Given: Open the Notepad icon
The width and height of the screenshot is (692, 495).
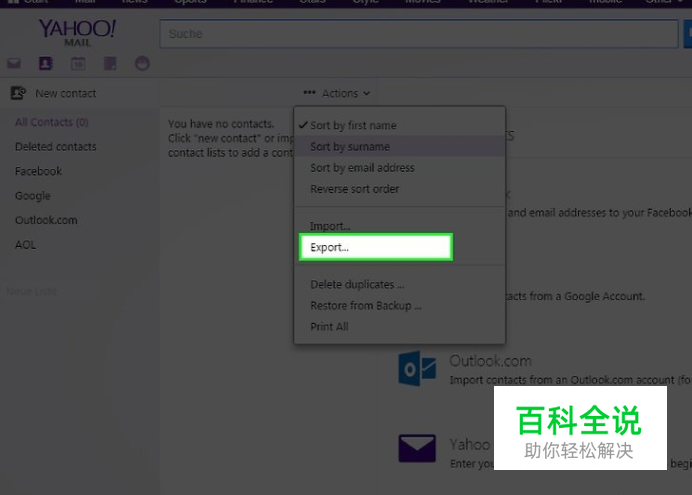Looking at the screenshot, I should point(110,64).
